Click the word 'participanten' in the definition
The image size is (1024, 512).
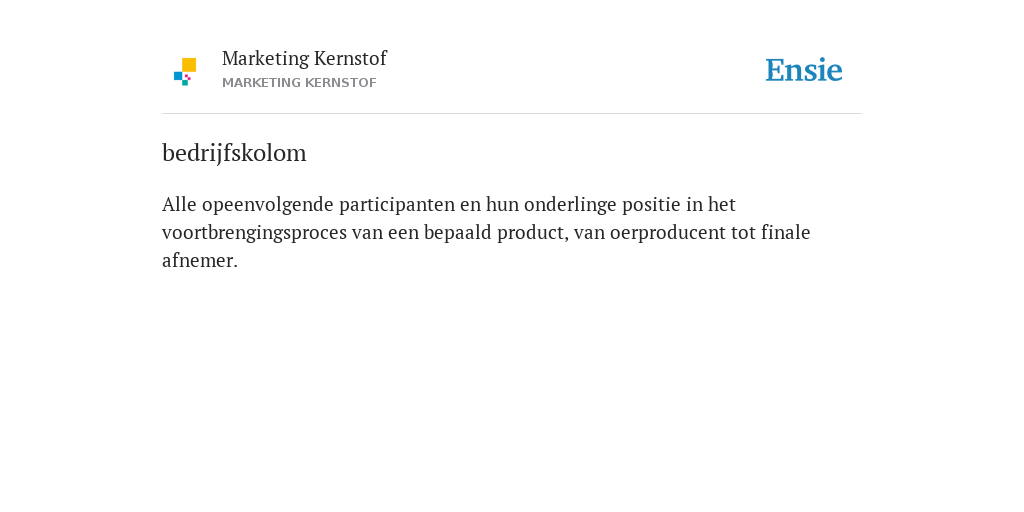click(x=396, y=205)
